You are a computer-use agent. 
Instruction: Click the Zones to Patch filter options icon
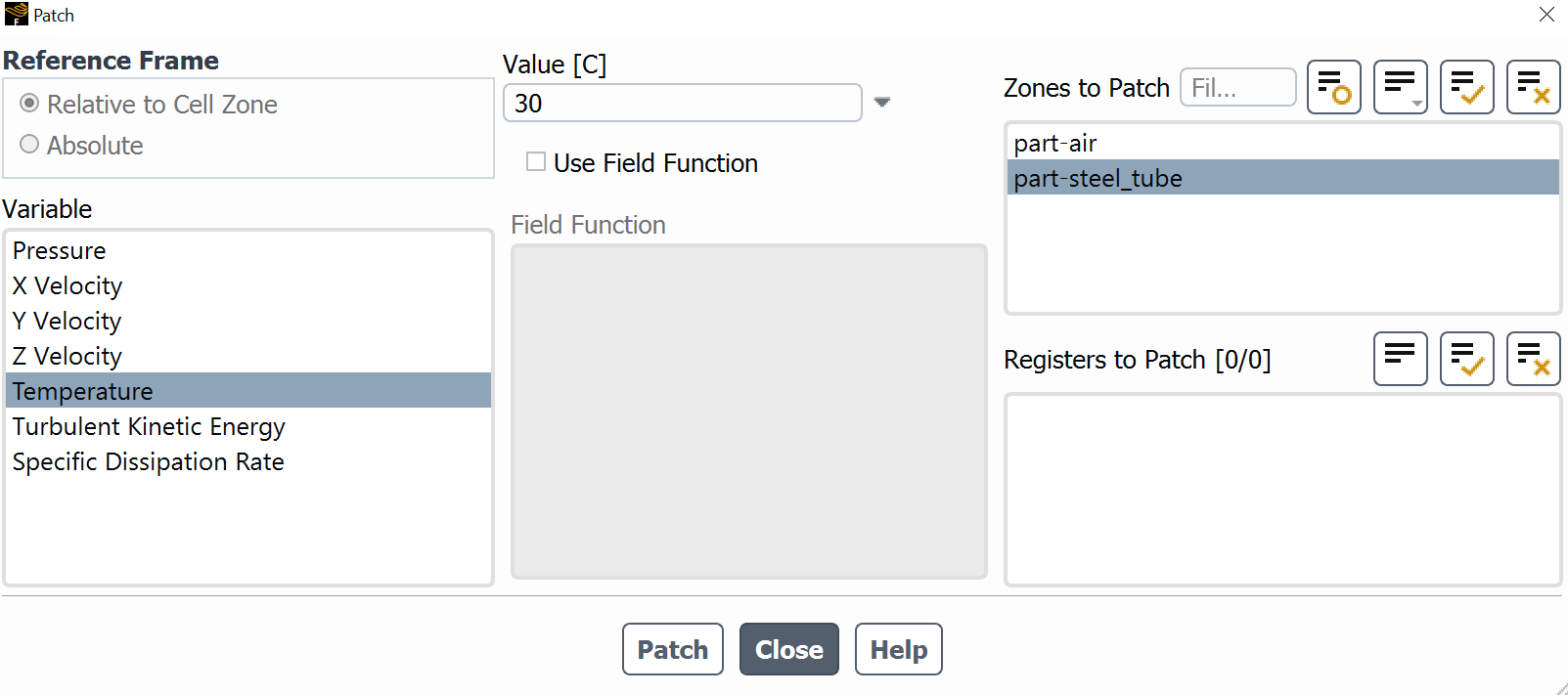tap(1333, 87)
